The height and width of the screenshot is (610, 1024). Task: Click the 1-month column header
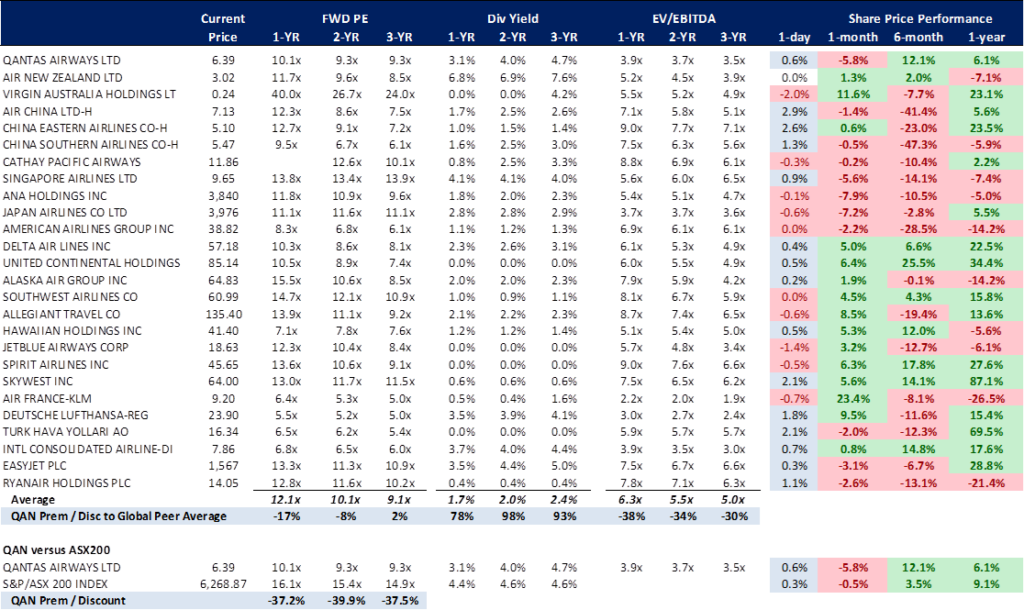(x=853, y=37)
